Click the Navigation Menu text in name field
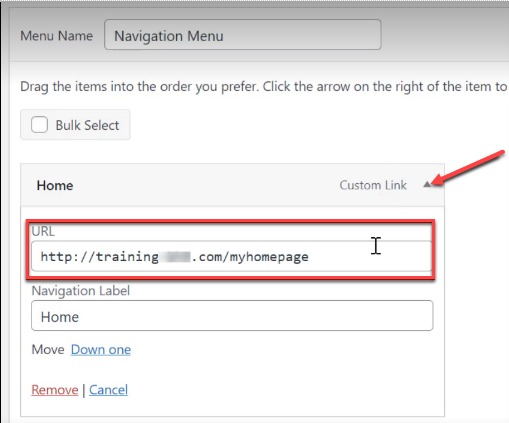This screenshot has height=423, width=509. click(x=169, y=36)
